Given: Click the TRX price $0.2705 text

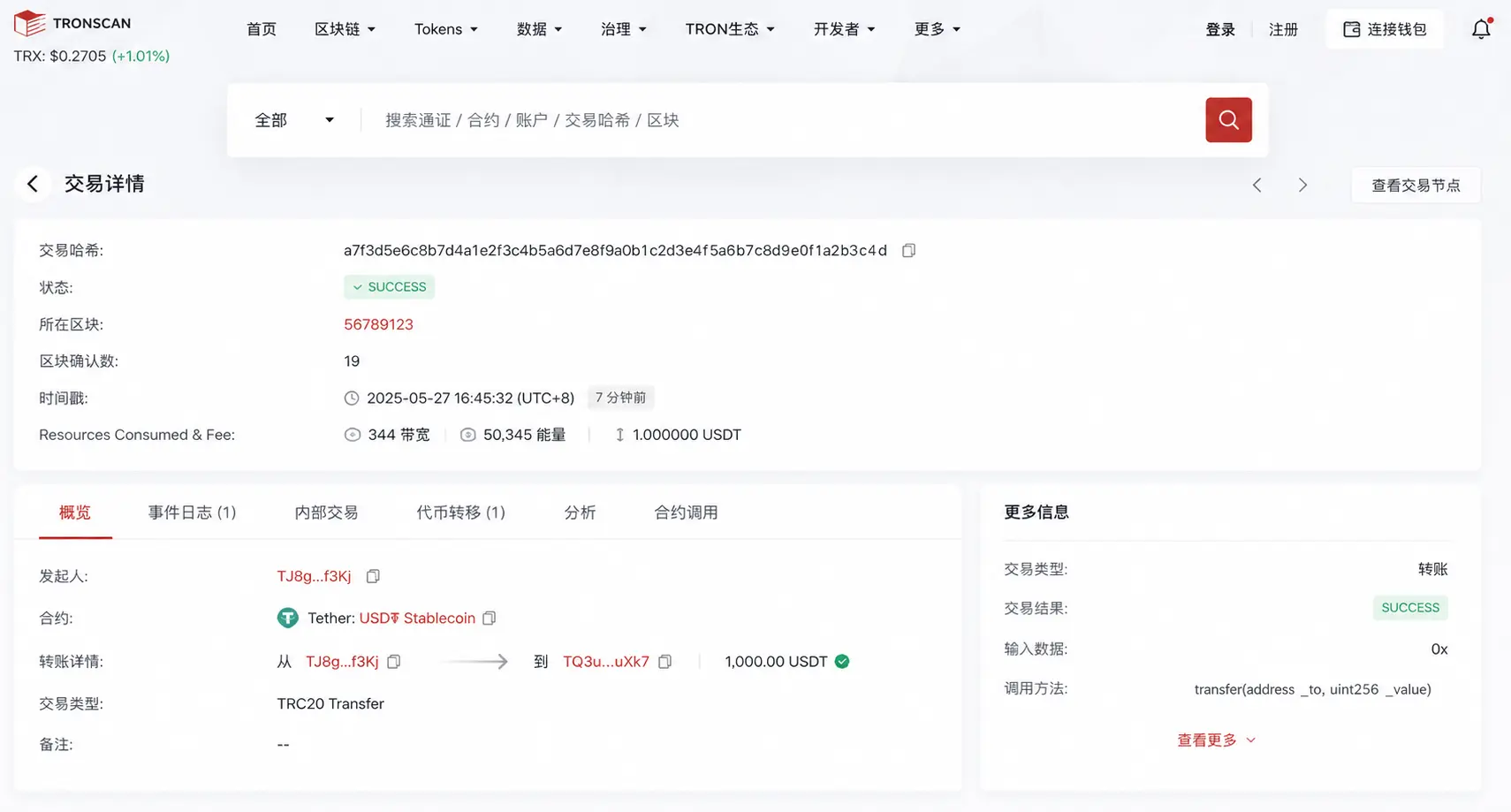Looking at the screenshot, I should coord(78,56).
